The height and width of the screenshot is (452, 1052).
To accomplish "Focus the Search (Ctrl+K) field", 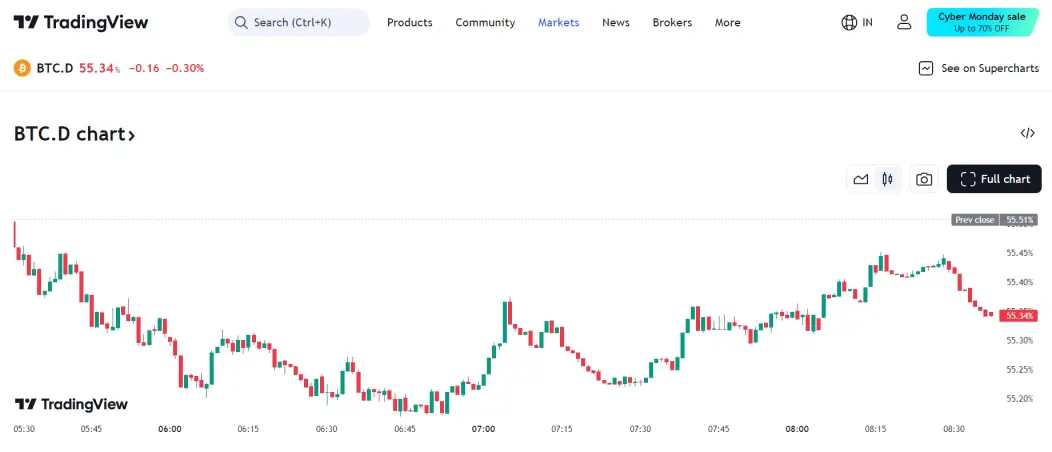I will pyautogui.click(x=299, y=22).
